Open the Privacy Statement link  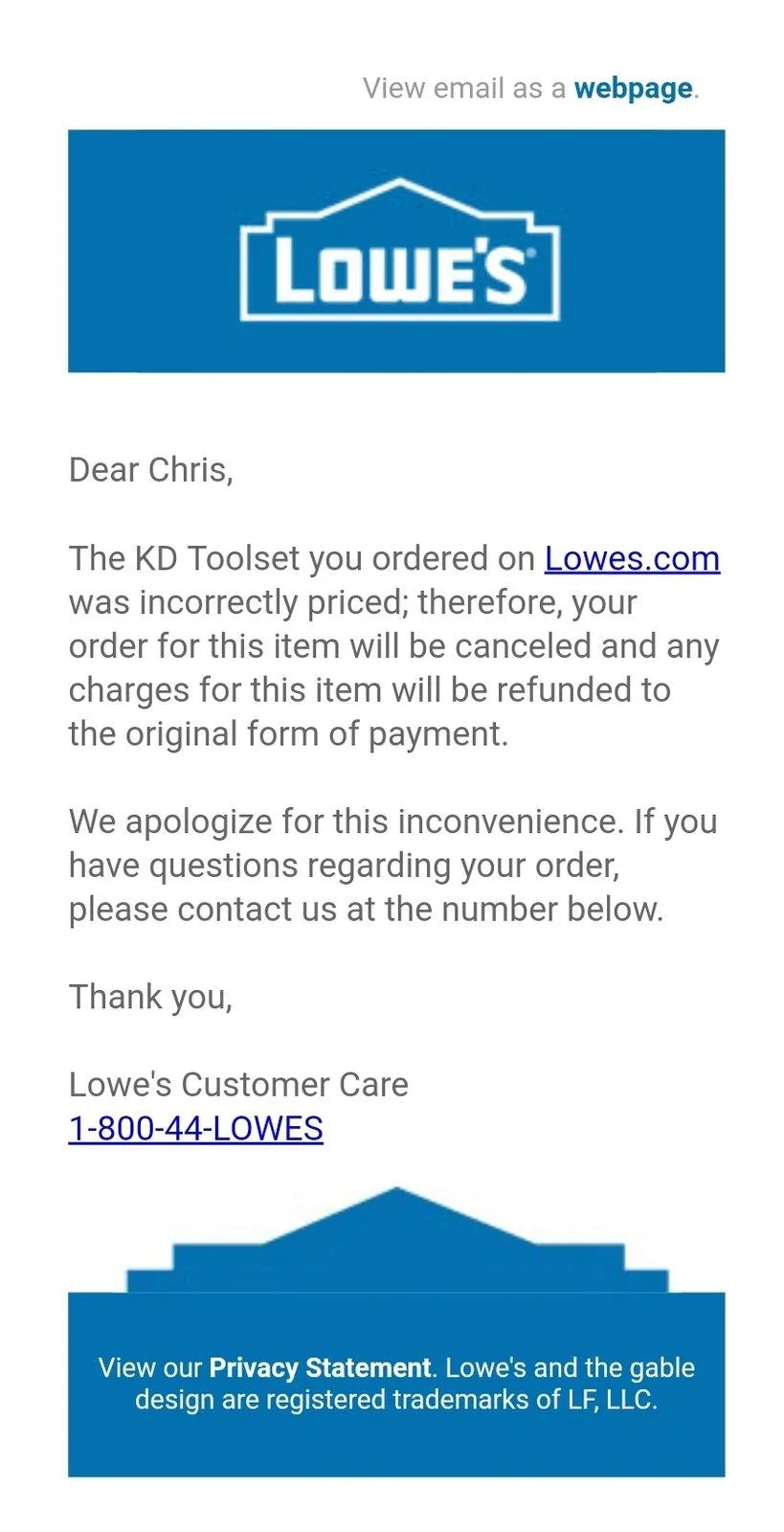[x=320, y=1367]
